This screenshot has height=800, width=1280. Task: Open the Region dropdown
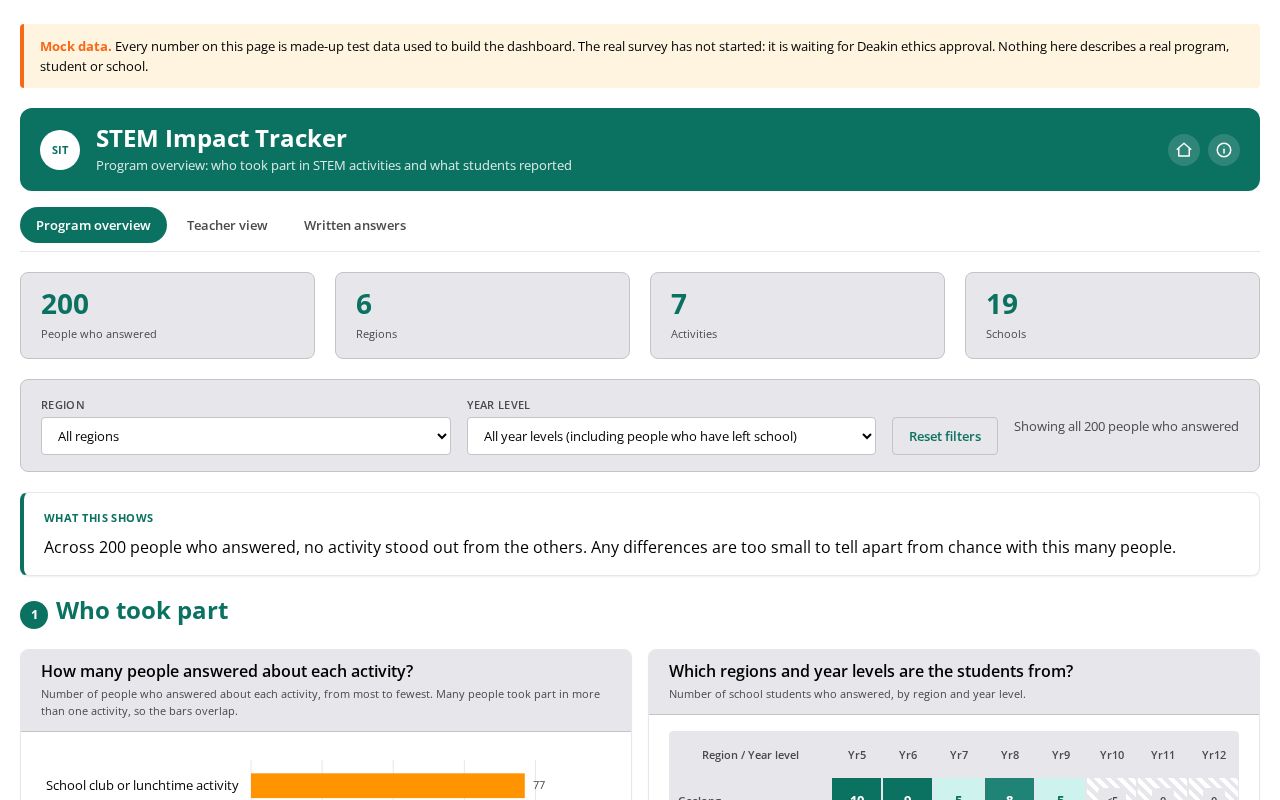point(246,436)
